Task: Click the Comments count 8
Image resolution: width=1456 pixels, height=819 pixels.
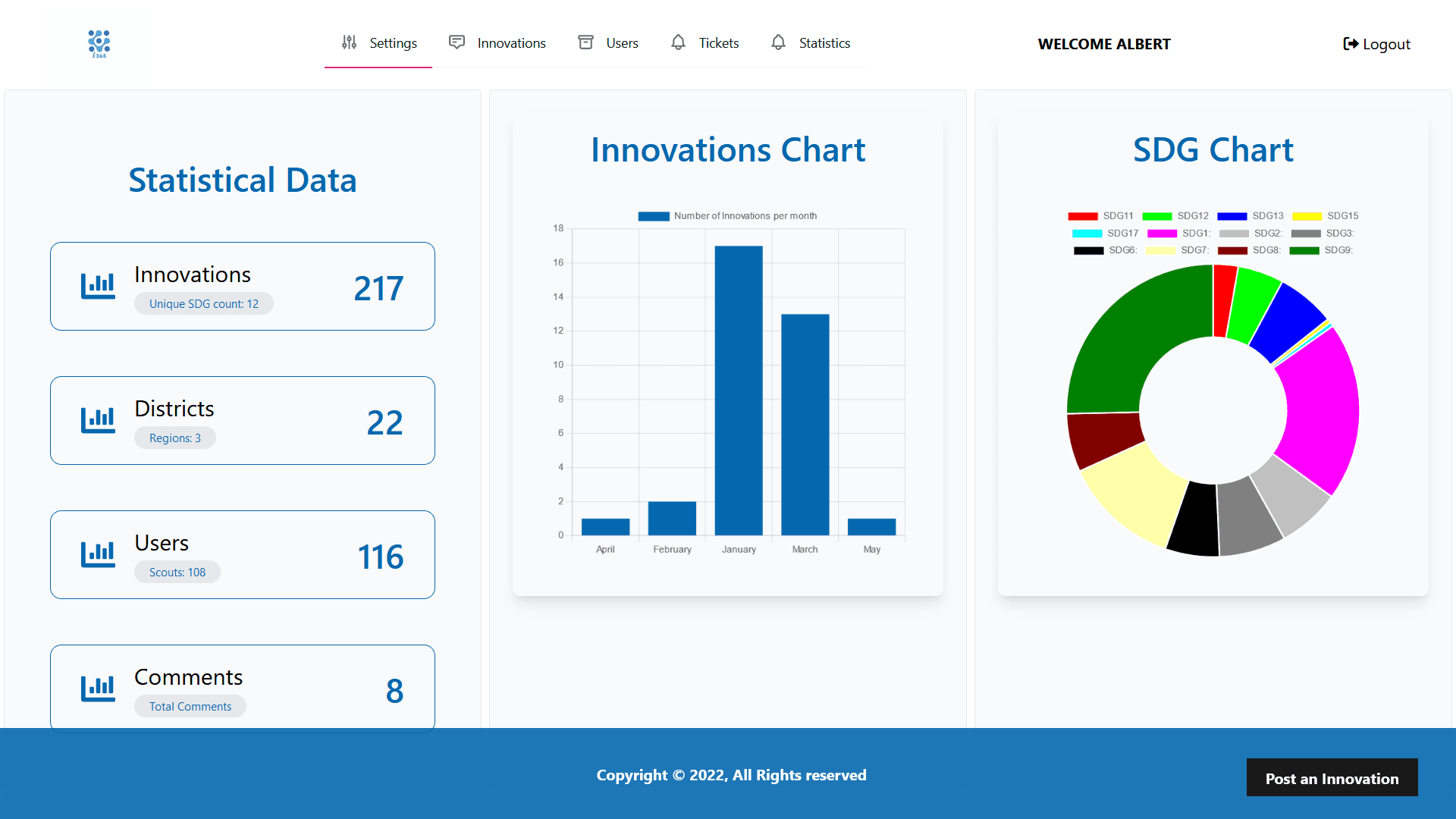Action: point(394,691)
